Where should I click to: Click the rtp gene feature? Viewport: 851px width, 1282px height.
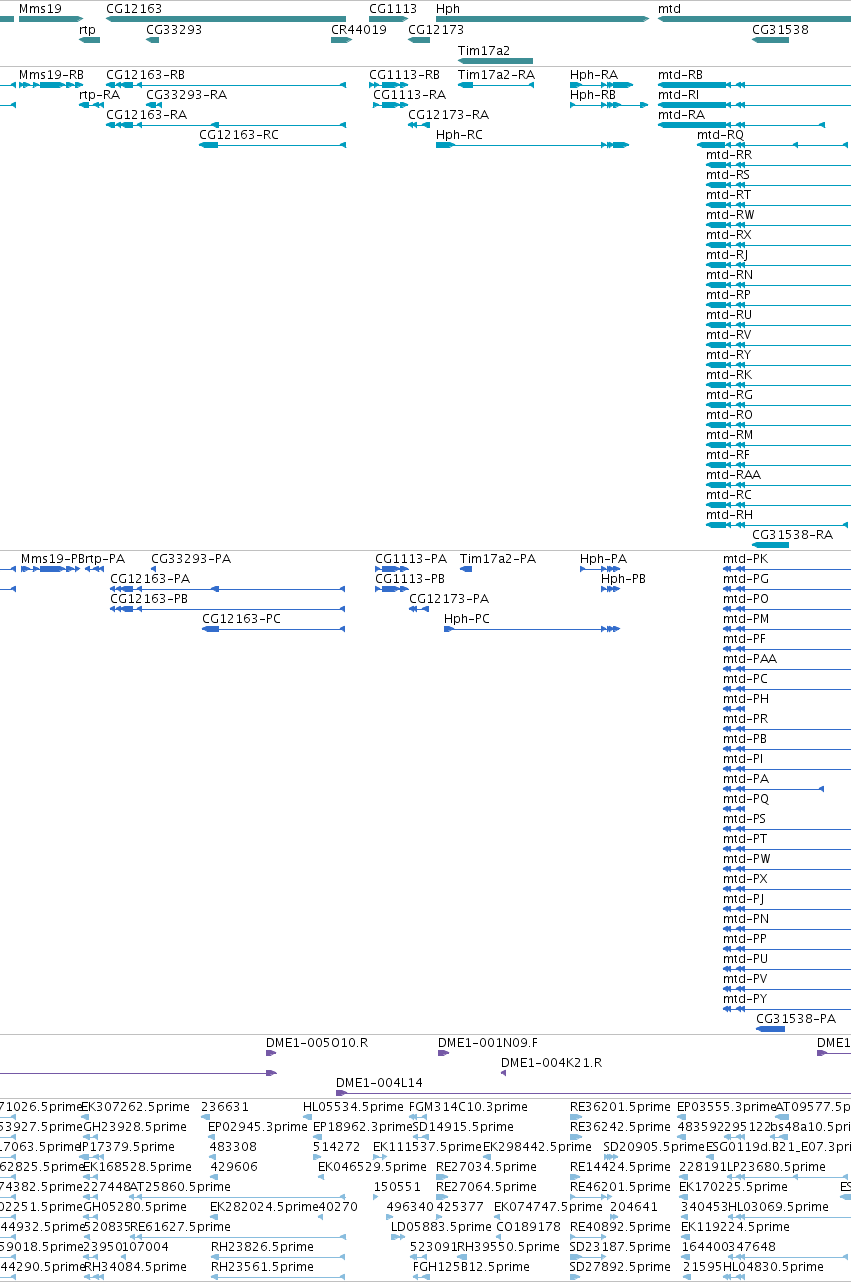click(x=90, y=40)
